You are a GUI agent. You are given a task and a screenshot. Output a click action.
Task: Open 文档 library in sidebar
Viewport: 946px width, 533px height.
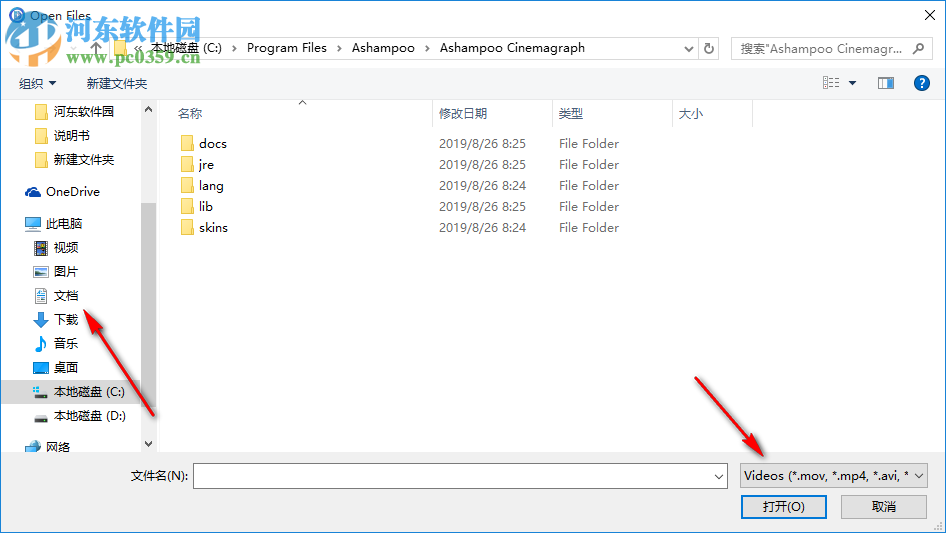(56, 296)
